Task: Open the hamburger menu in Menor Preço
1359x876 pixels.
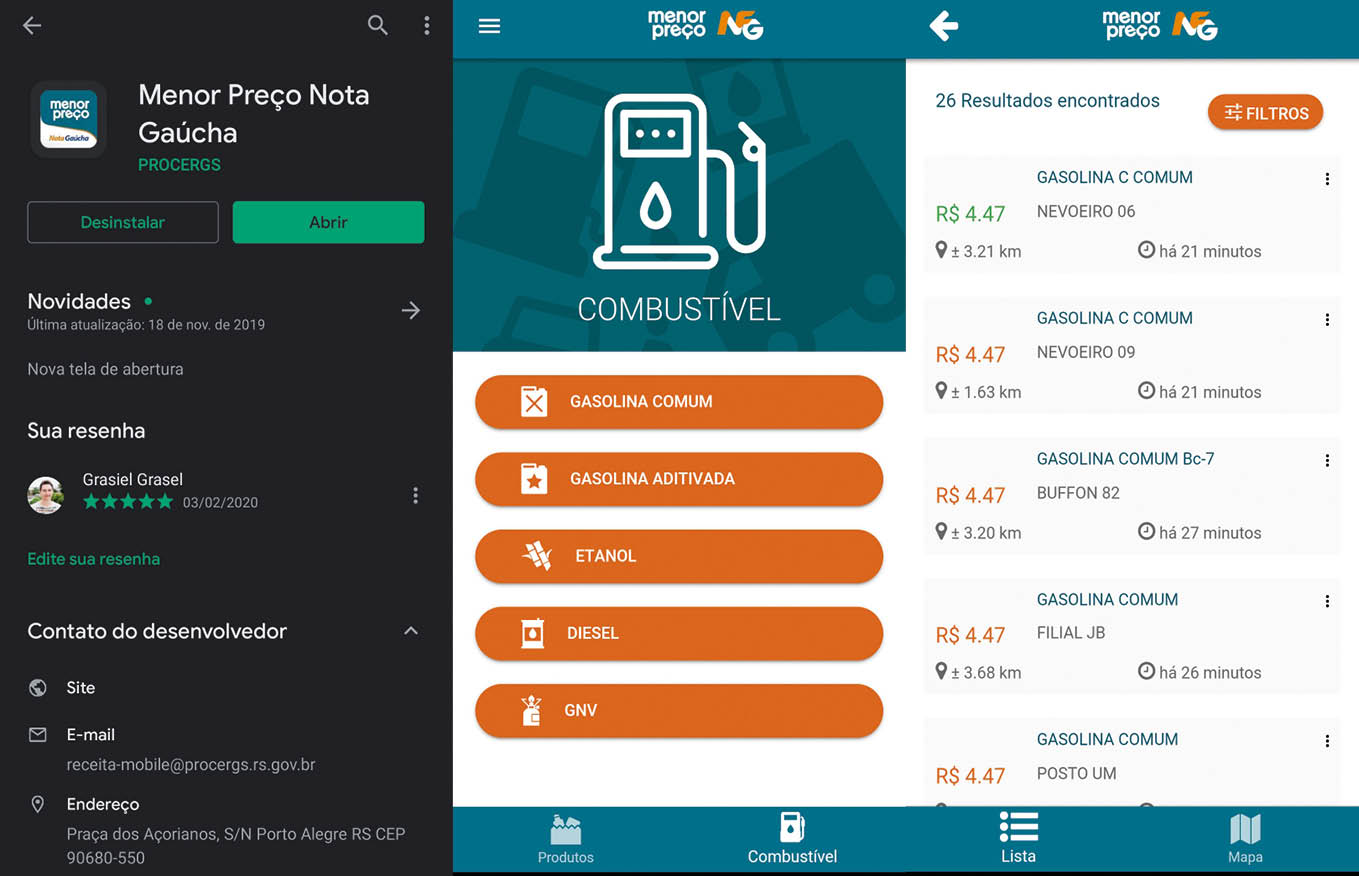Action: coord(489,27)
